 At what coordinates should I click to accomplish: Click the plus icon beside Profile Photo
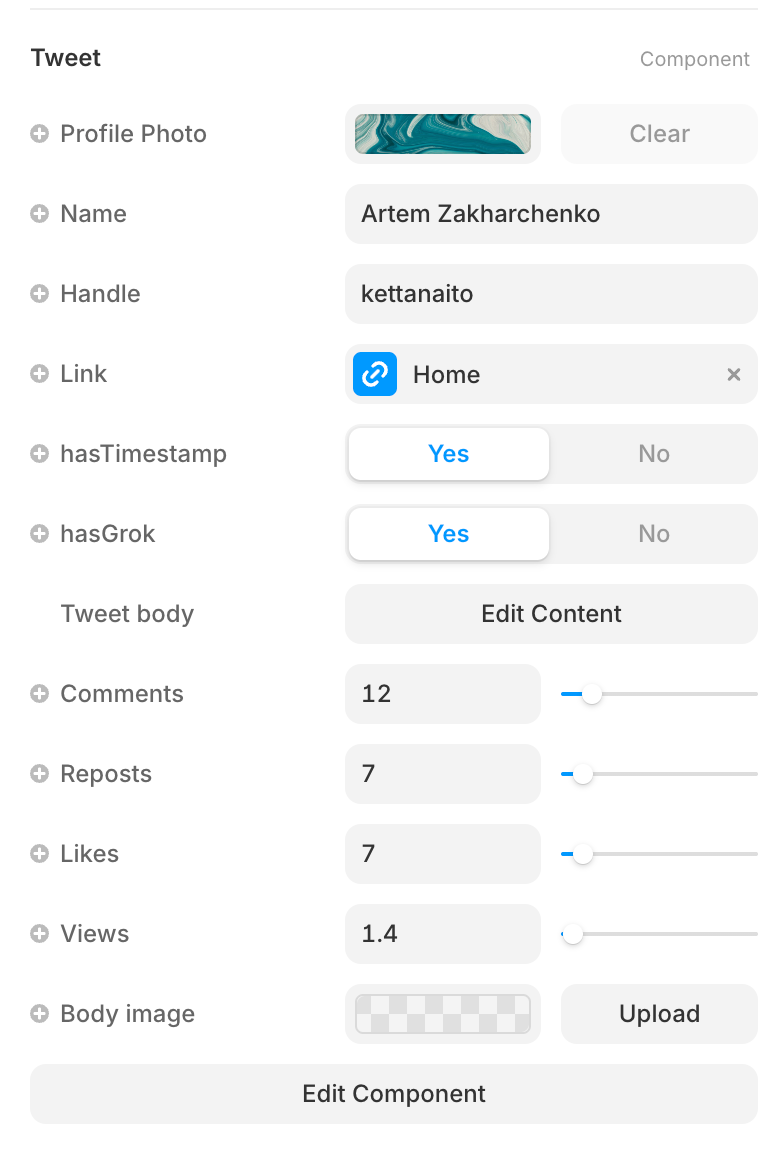point(41,133)
